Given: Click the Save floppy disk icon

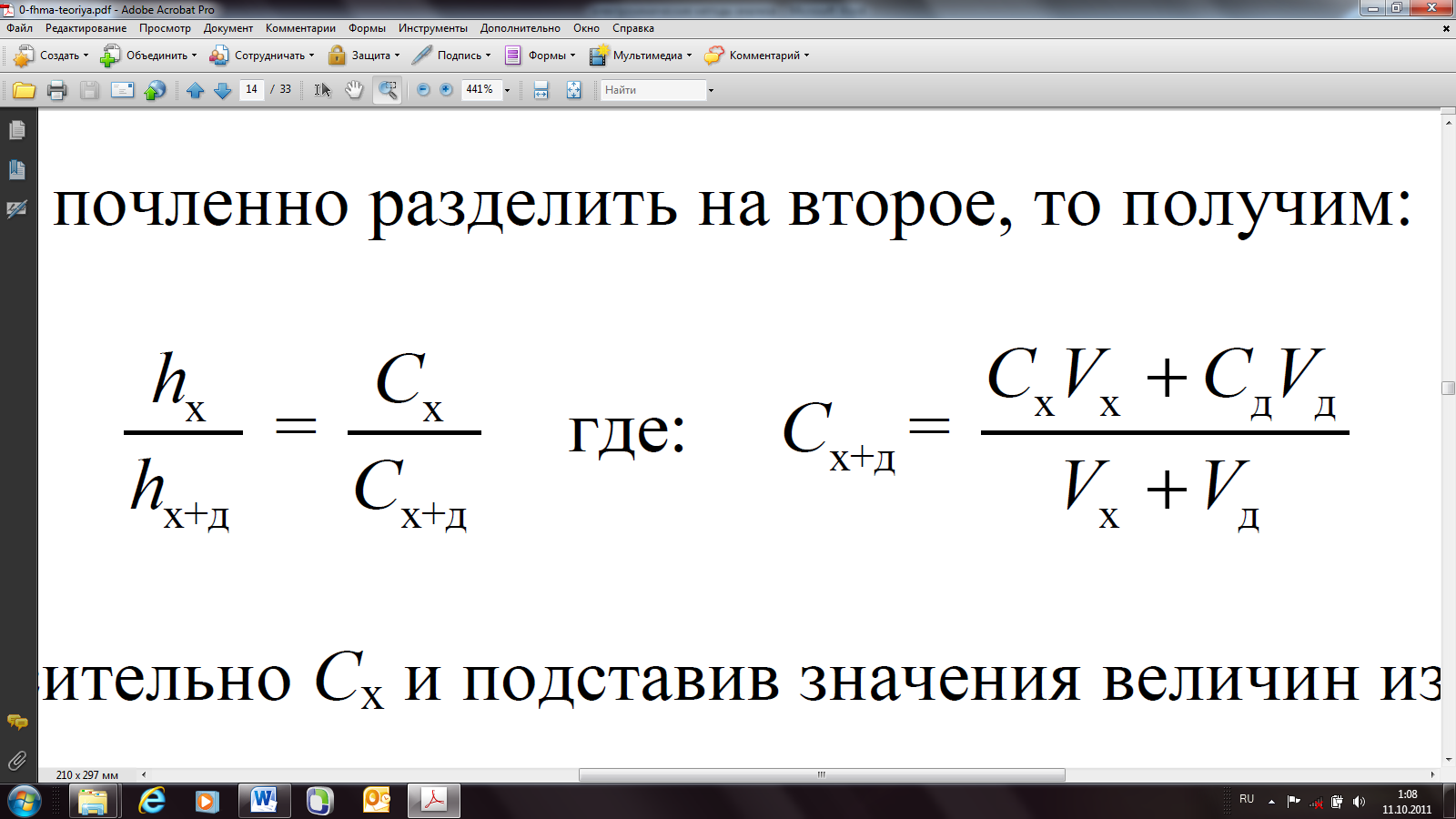Looking at the screenshot, I should click(x=89, y=90).
